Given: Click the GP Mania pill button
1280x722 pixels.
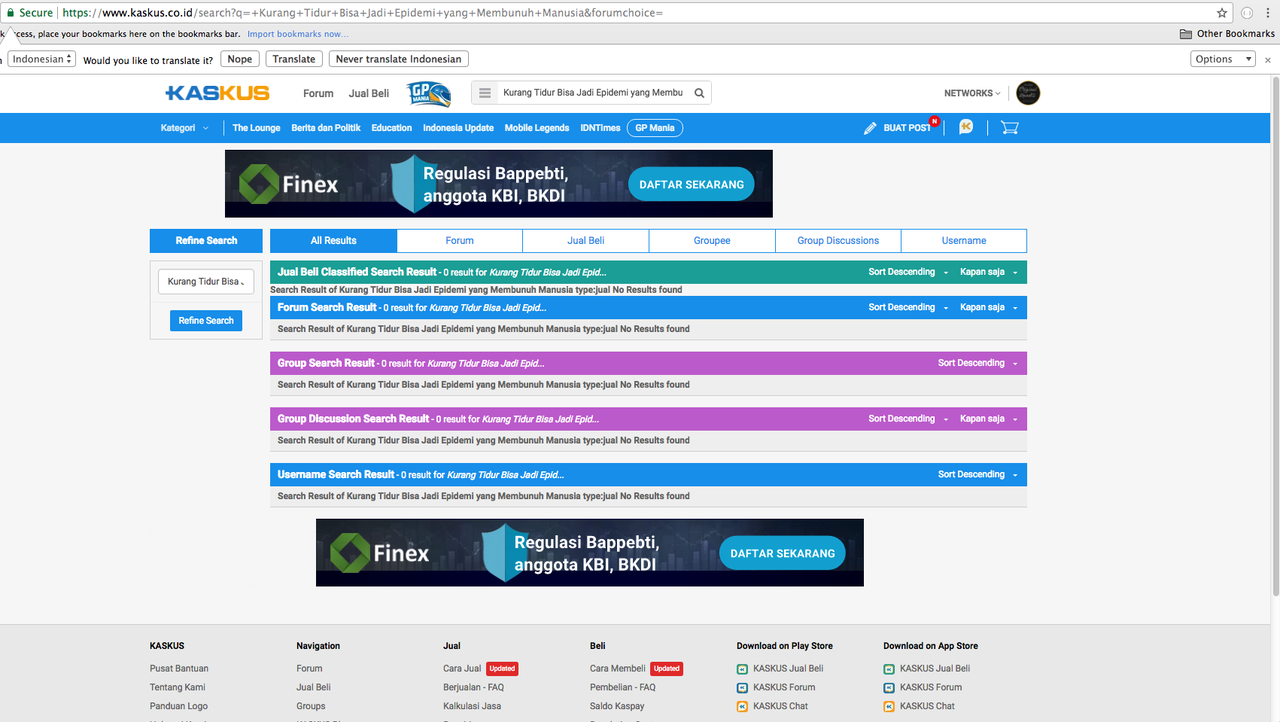Looking at the screenshot, I should (x=655, y=128).
